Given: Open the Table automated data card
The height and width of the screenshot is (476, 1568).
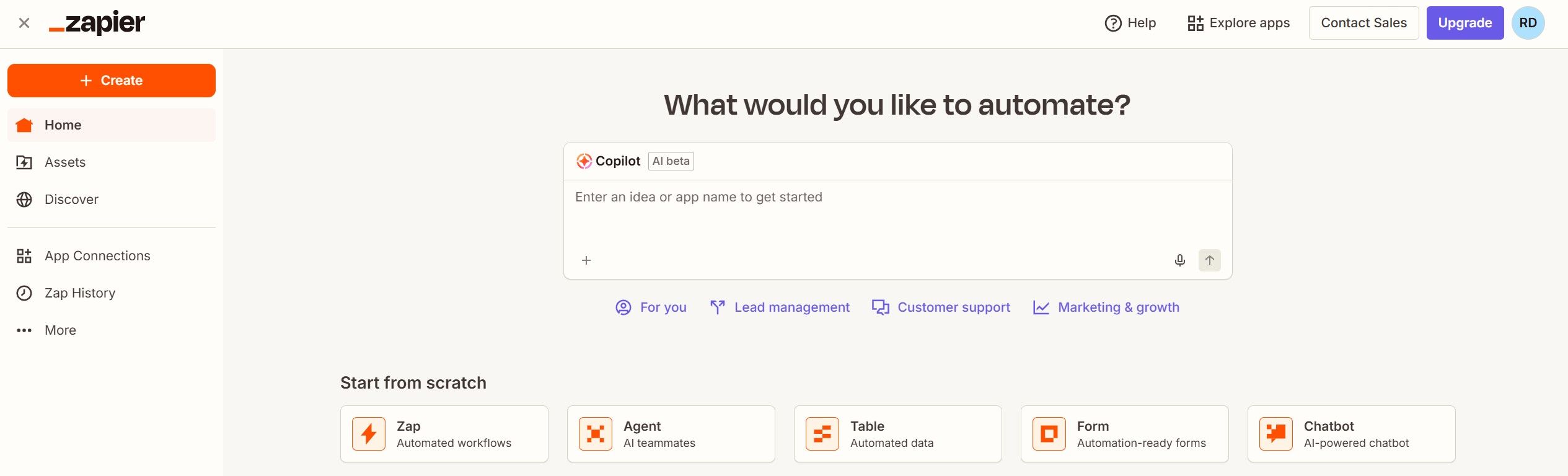Looking at the screenshot, I should (x=897, y=434).
